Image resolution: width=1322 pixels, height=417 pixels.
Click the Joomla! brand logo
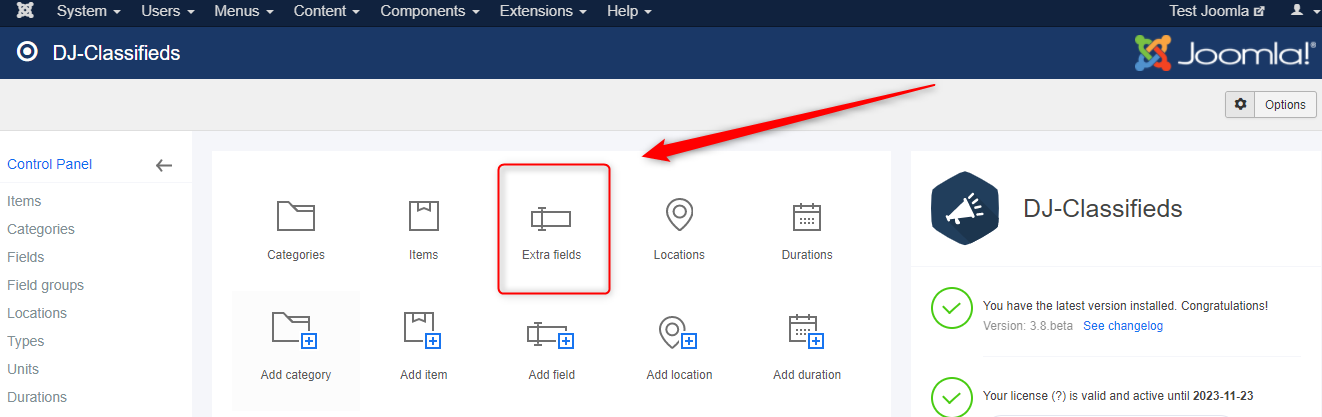pyautogui.click(x=1224, y=52)
